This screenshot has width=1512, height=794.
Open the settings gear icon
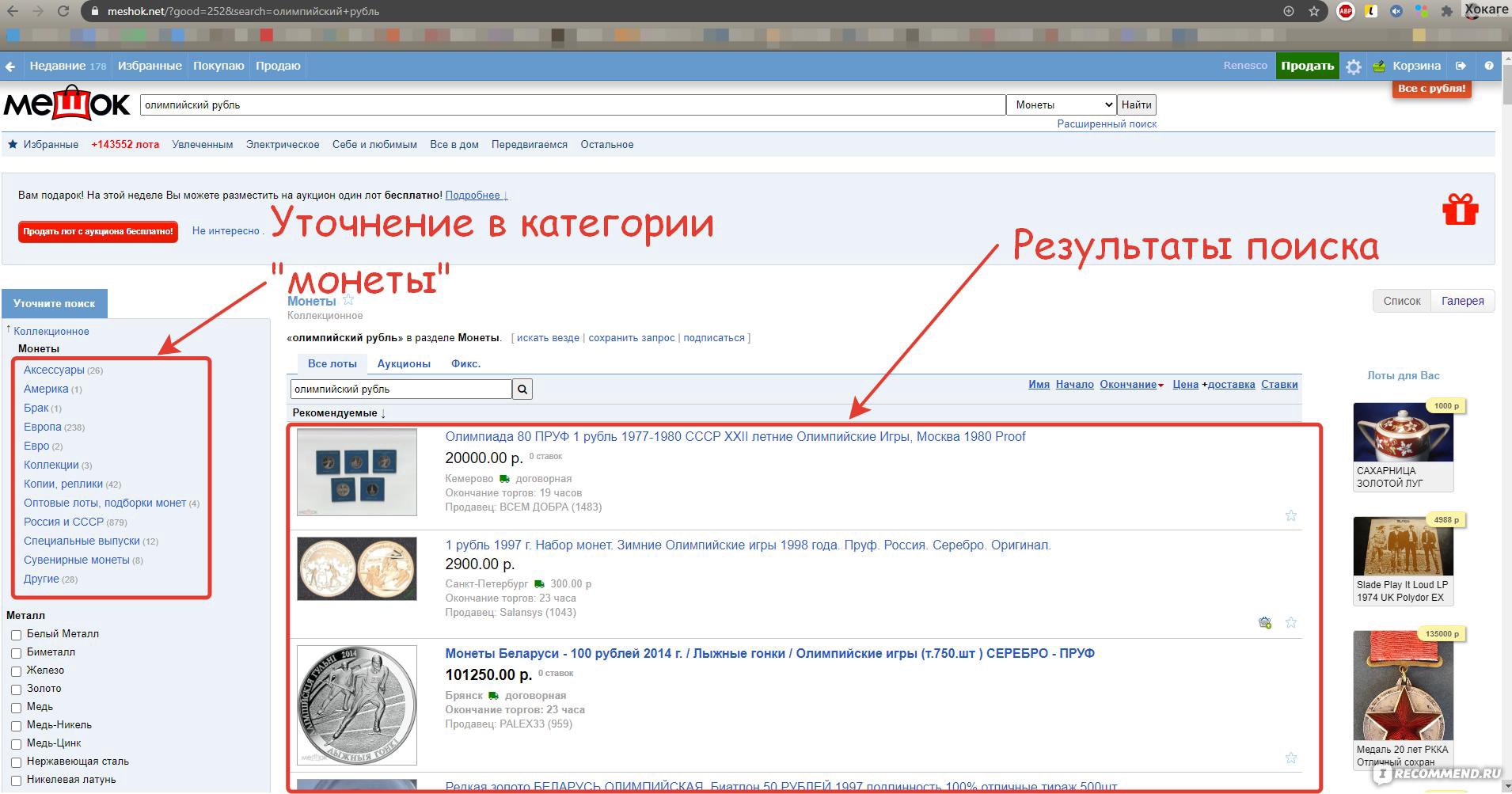pyautogui.click(x=1354, y=66)
